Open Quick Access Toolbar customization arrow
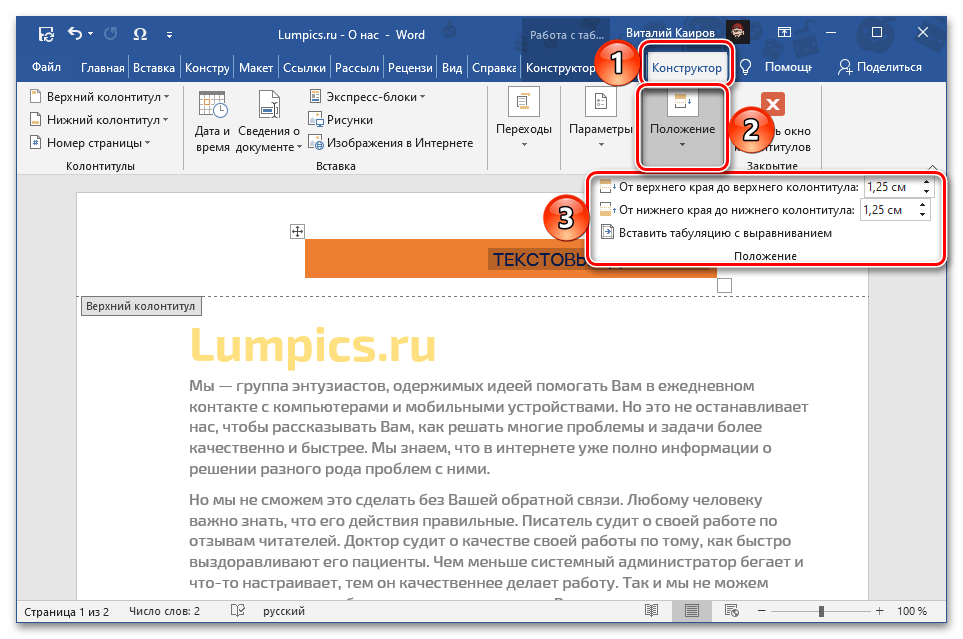 169,35
